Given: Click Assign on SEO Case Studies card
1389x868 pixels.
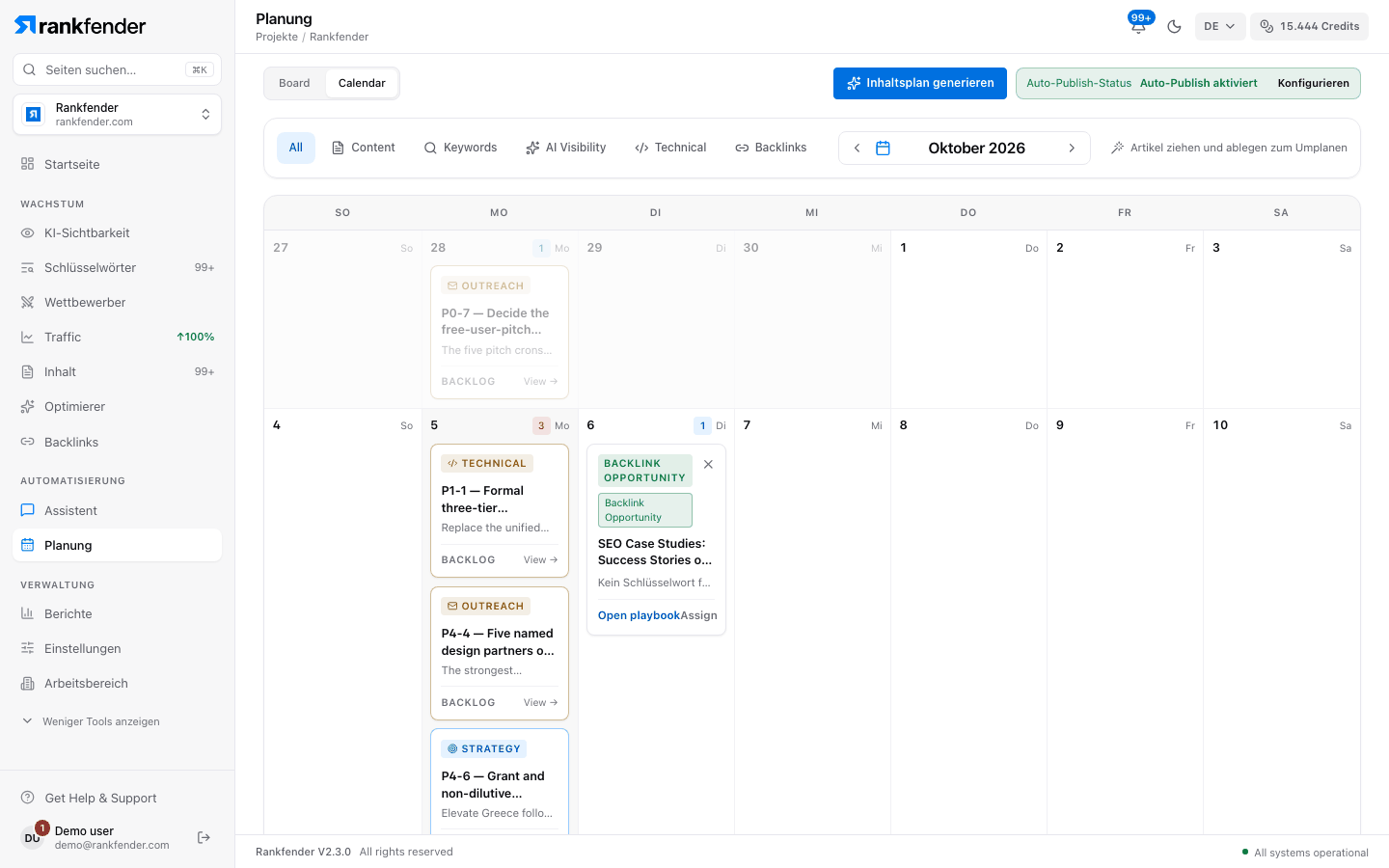Looking at the screenshot, I should click(699, 615).
